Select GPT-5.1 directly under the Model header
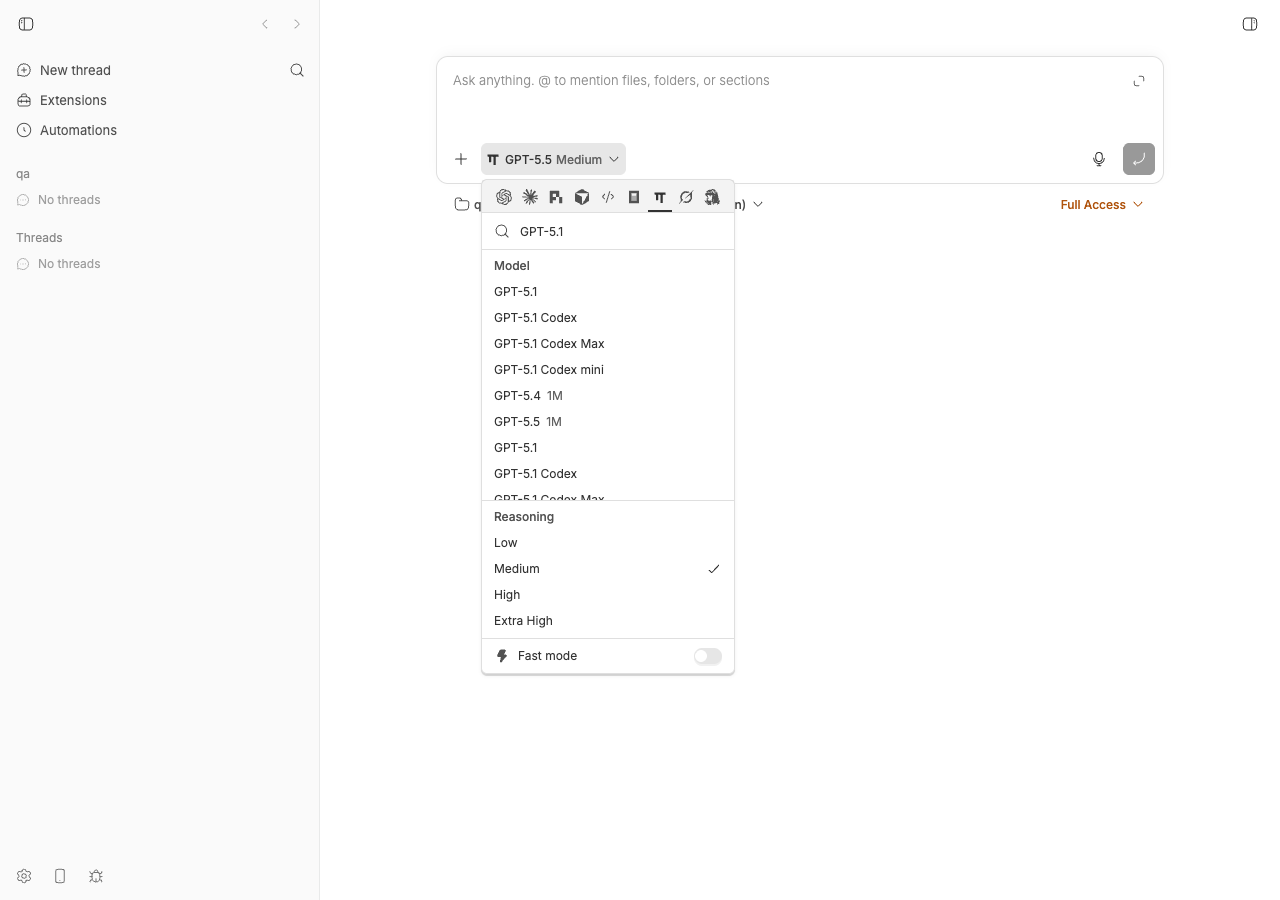The height and width of the screenshot is (900, 1280). click(x=608, y=291)
